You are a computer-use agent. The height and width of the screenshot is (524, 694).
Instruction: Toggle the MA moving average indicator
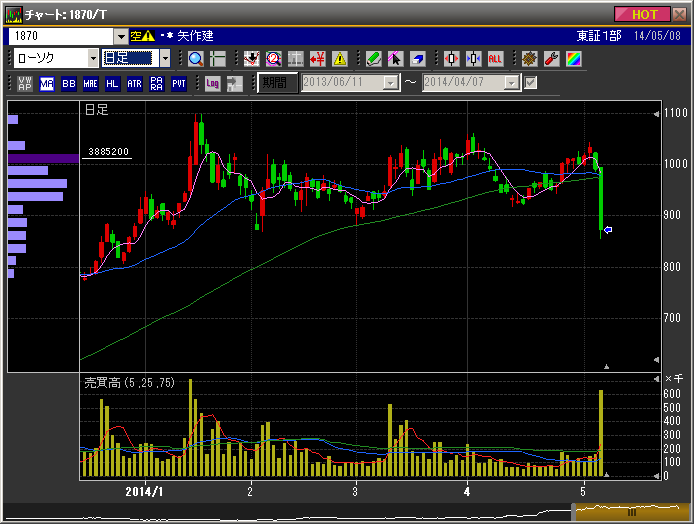click(x=46, y=83)
